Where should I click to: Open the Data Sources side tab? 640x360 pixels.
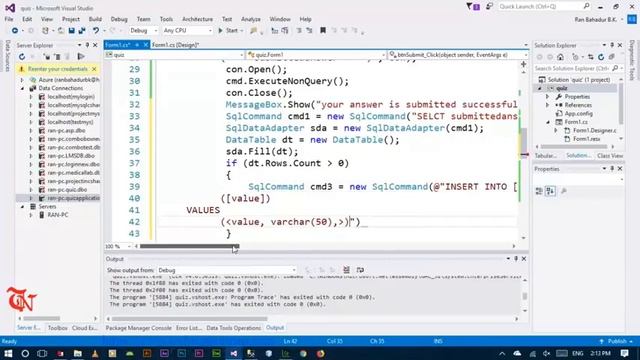7,56
